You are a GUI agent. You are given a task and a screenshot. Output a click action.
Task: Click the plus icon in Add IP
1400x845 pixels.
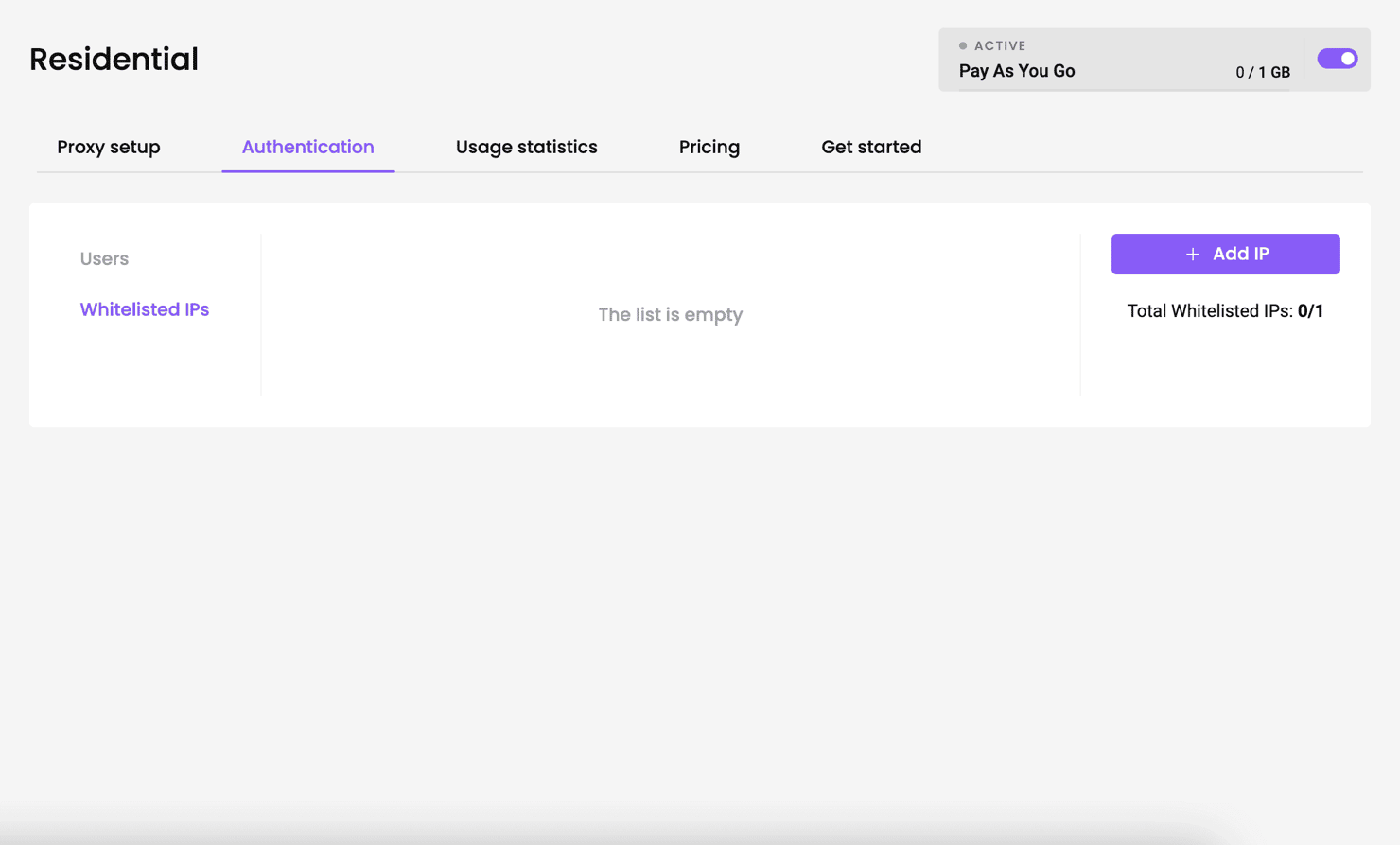tap(1193, 255)
